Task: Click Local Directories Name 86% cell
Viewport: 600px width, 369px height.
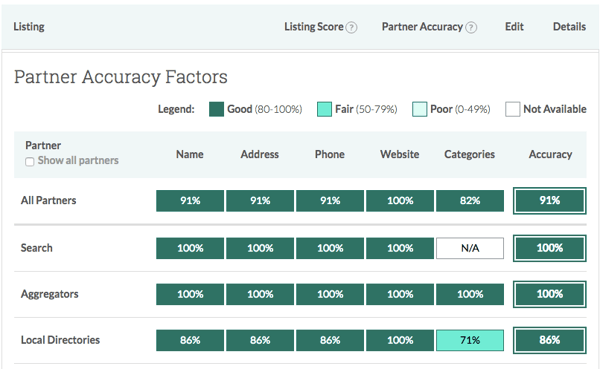Action: (190, 340)
